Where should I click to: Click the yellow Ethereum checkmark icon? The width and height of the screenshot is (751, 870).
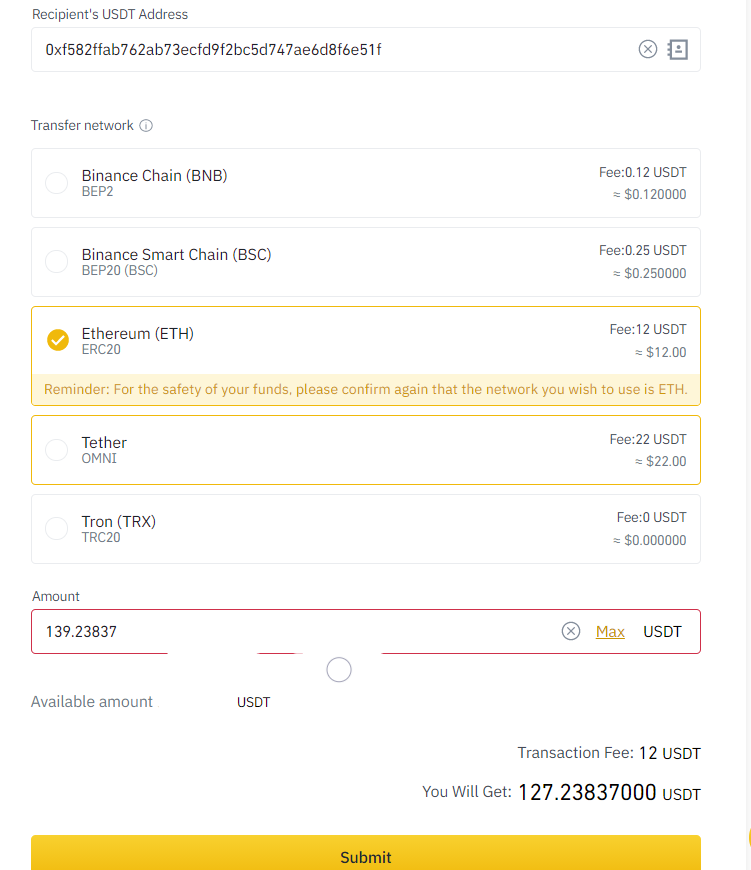click(58, 340)
